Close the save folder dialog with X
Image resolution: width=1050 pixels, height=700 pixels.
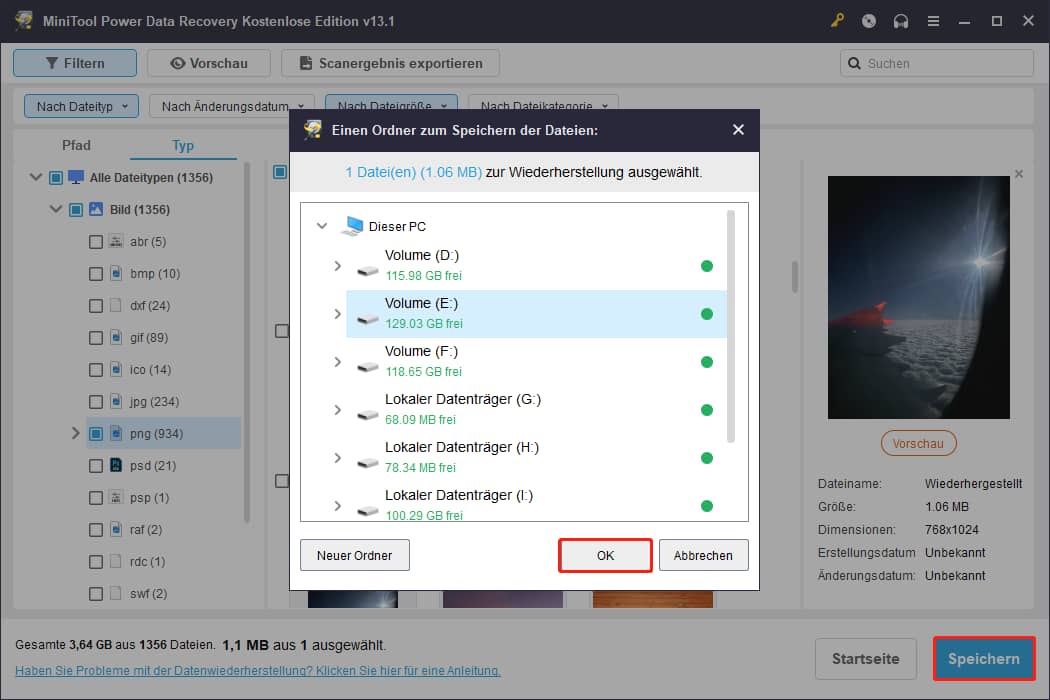[x=738, y=129]
